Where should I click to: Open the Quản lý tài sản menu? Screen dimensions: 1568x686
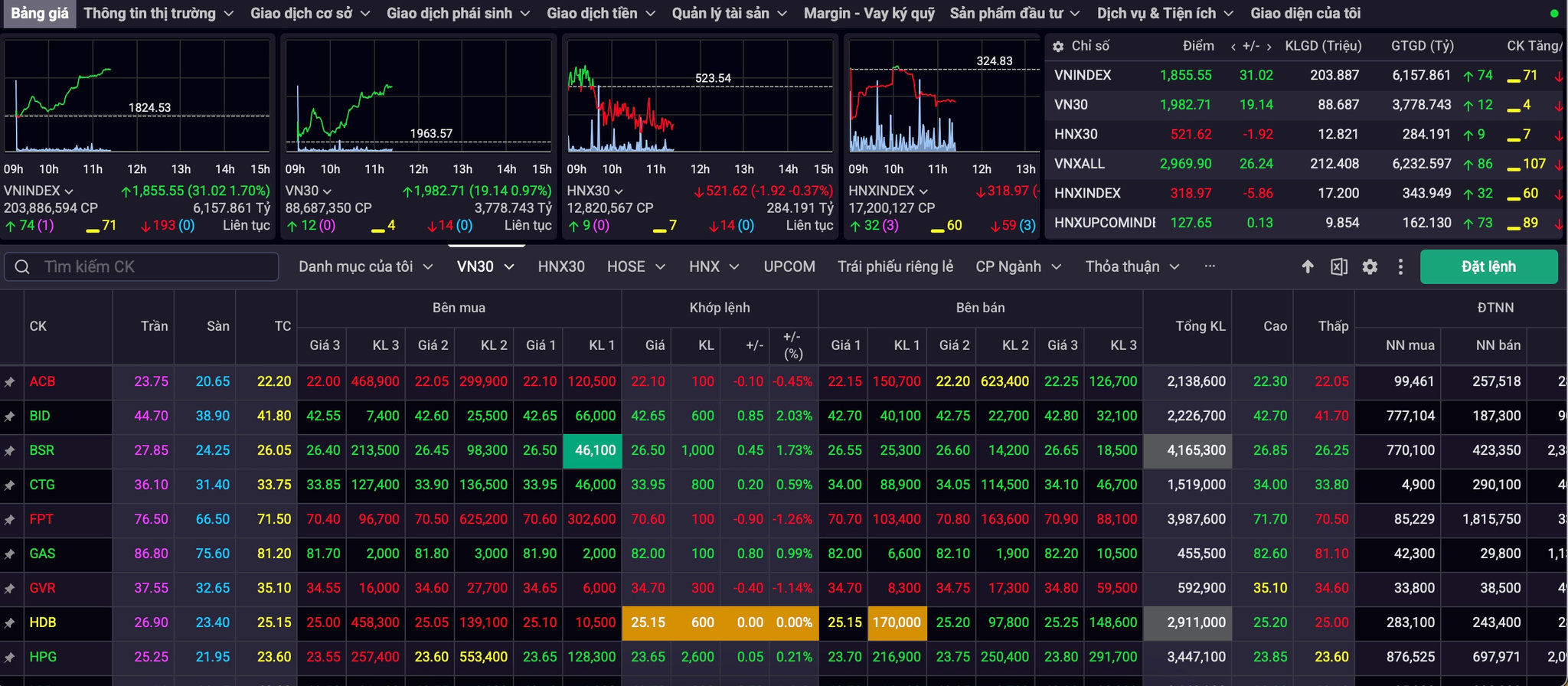pos(729,13)
